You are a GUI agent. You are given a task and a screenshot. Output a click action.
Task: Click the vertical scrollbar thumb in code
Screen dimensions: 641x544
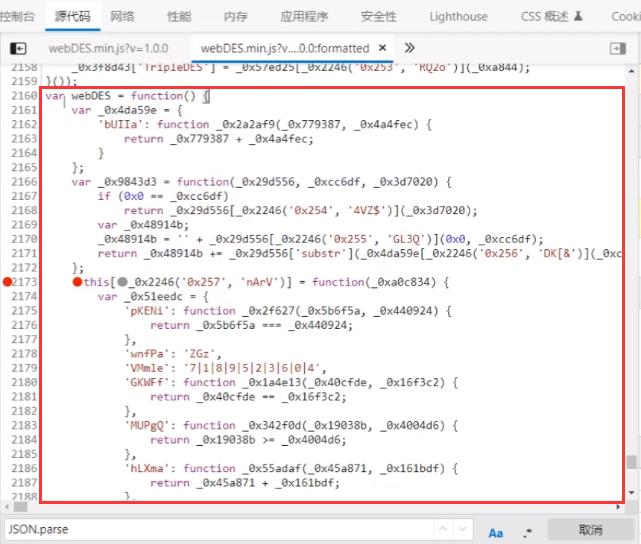(631, 462)
